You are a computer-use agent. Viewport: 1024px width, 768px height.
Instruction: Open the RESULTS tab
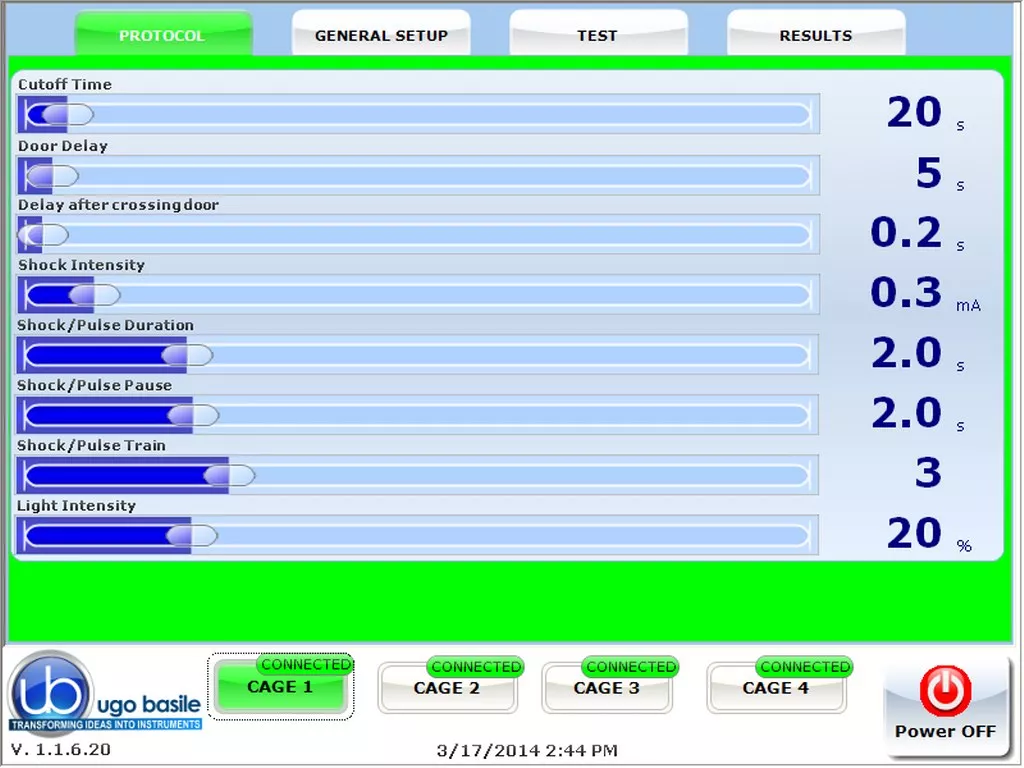(x=815, y=34)
